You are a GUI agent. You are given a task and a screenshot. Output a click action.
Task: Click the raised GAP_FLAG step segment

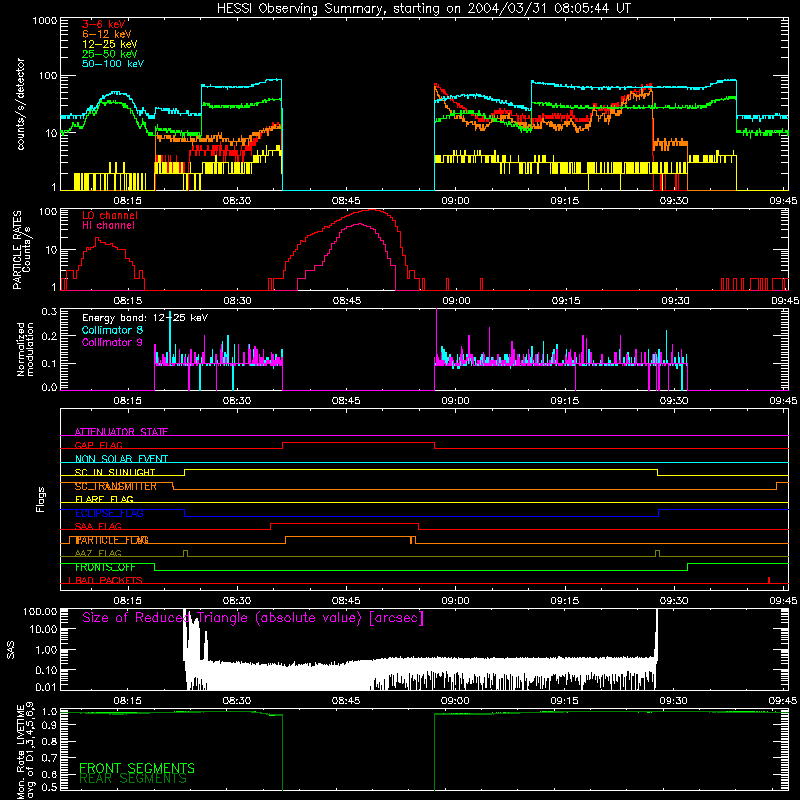tap(358, 443)
